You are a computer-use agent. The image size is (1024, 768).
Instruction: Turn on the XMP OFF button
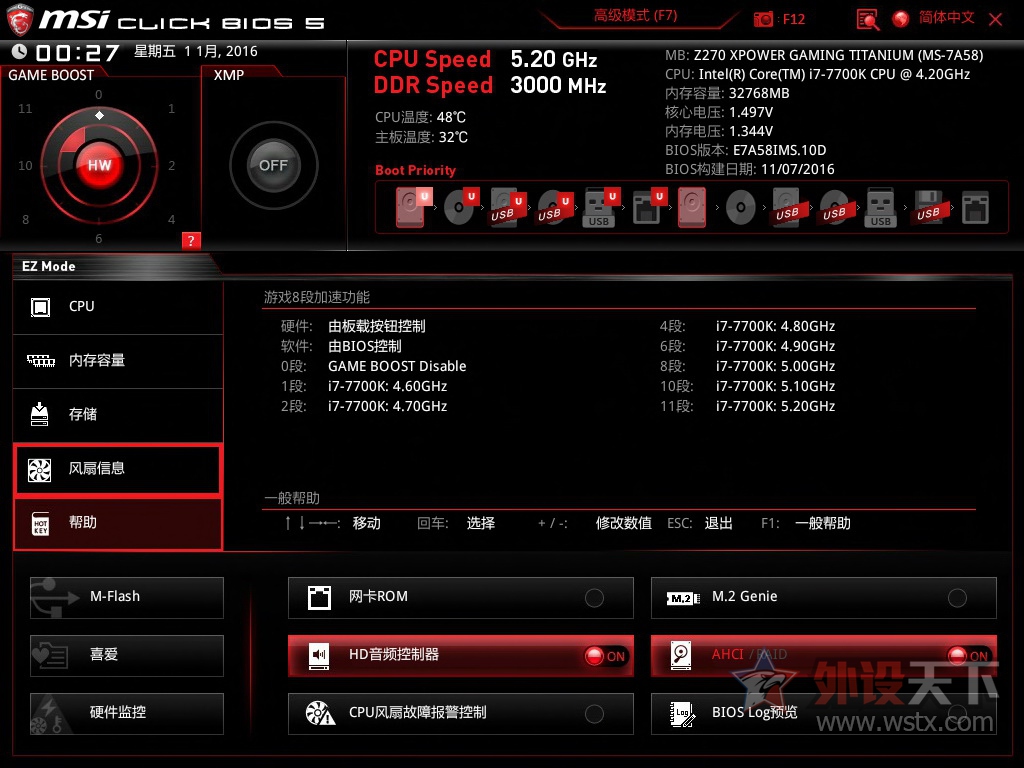click(273, 165)
